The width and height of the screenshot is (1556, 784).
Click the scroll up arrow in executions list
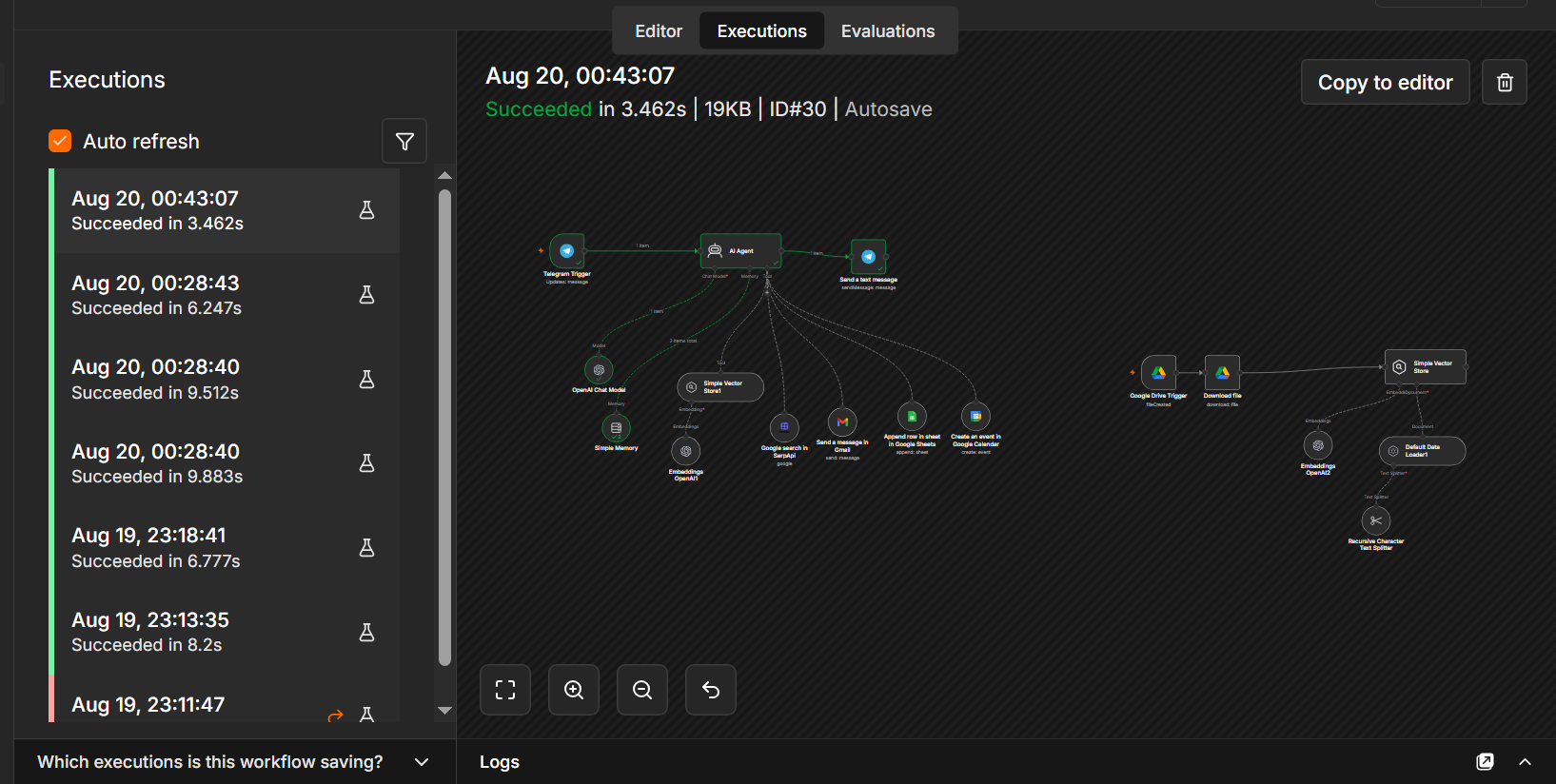(x=444, y=176)
